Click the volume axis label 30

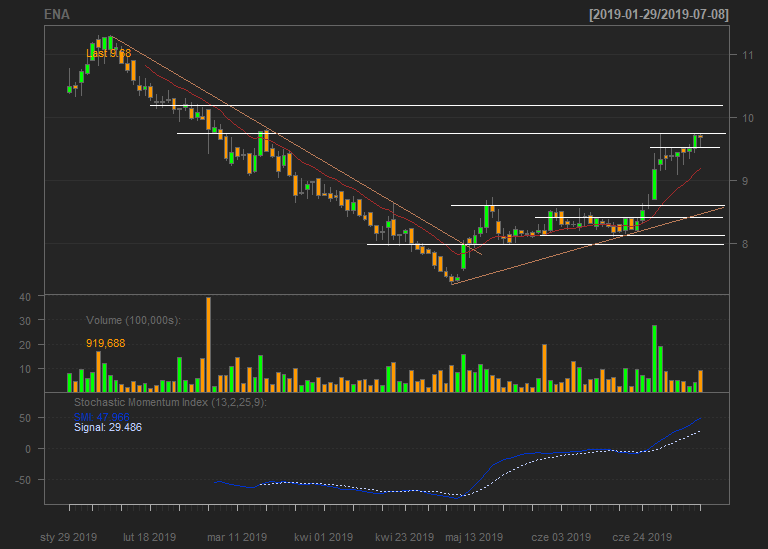[x=25, y=321]
